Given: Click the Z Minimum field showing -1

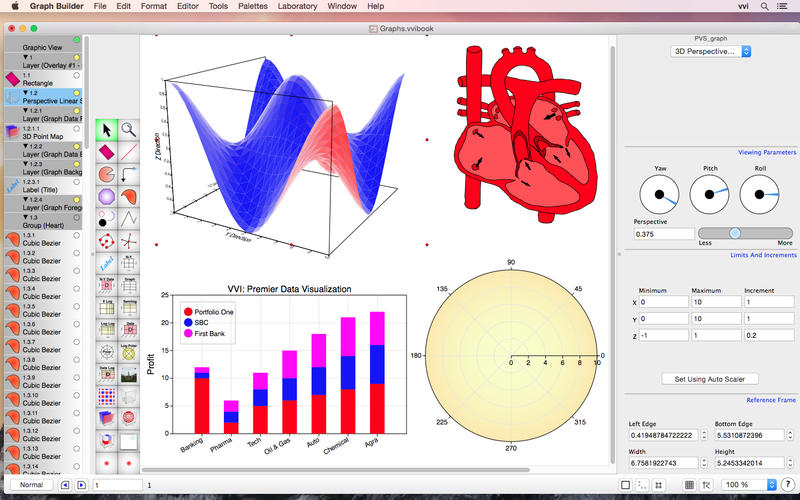Looking at the screenshot, I should point(664,335).
